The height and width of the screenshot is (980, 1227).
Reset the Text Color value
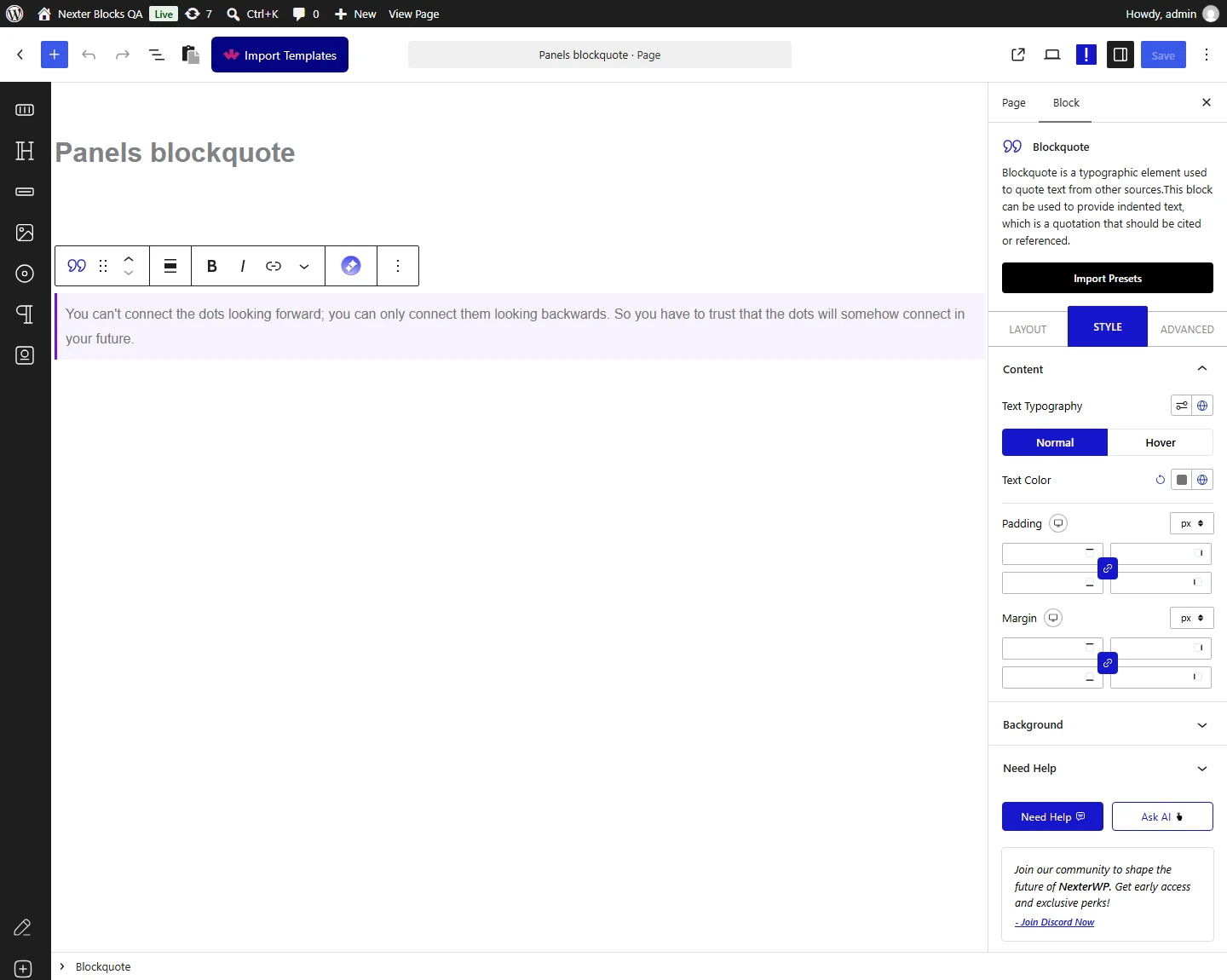tap(1160, 480)
